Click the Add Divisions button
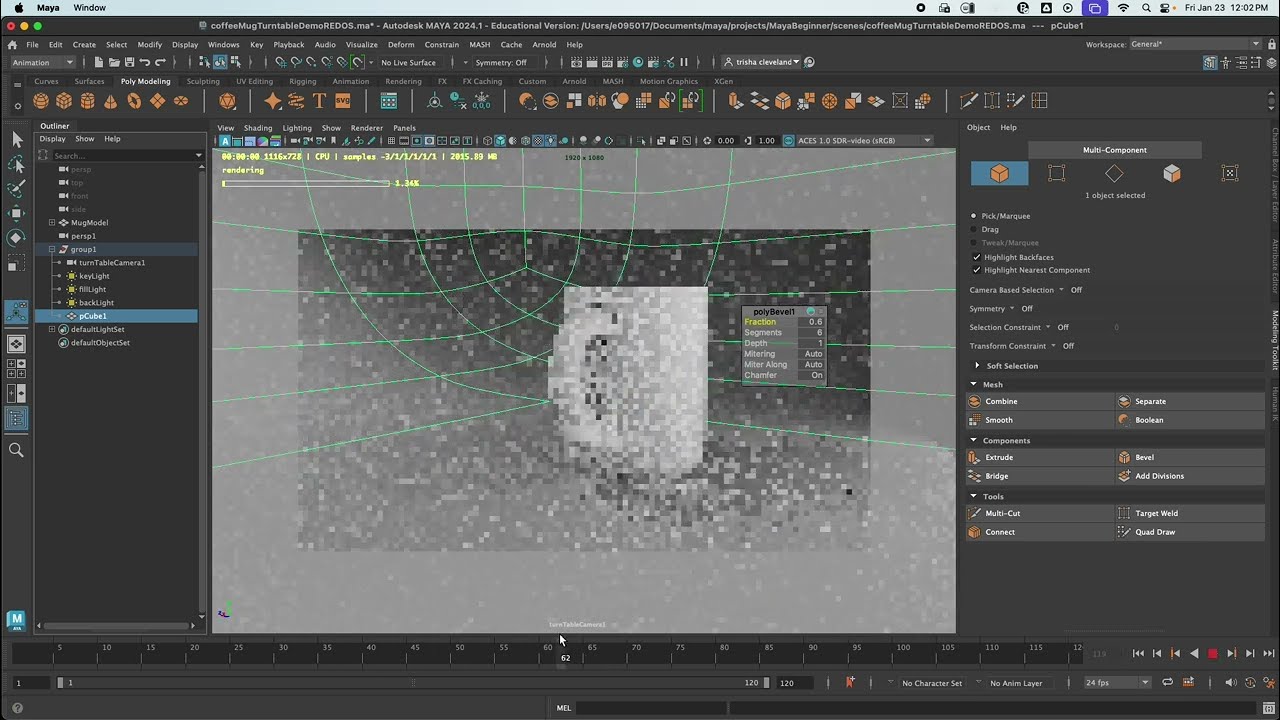This screenshot has height=720, width=1280. pyautogui.click(x=1190, y=476)
